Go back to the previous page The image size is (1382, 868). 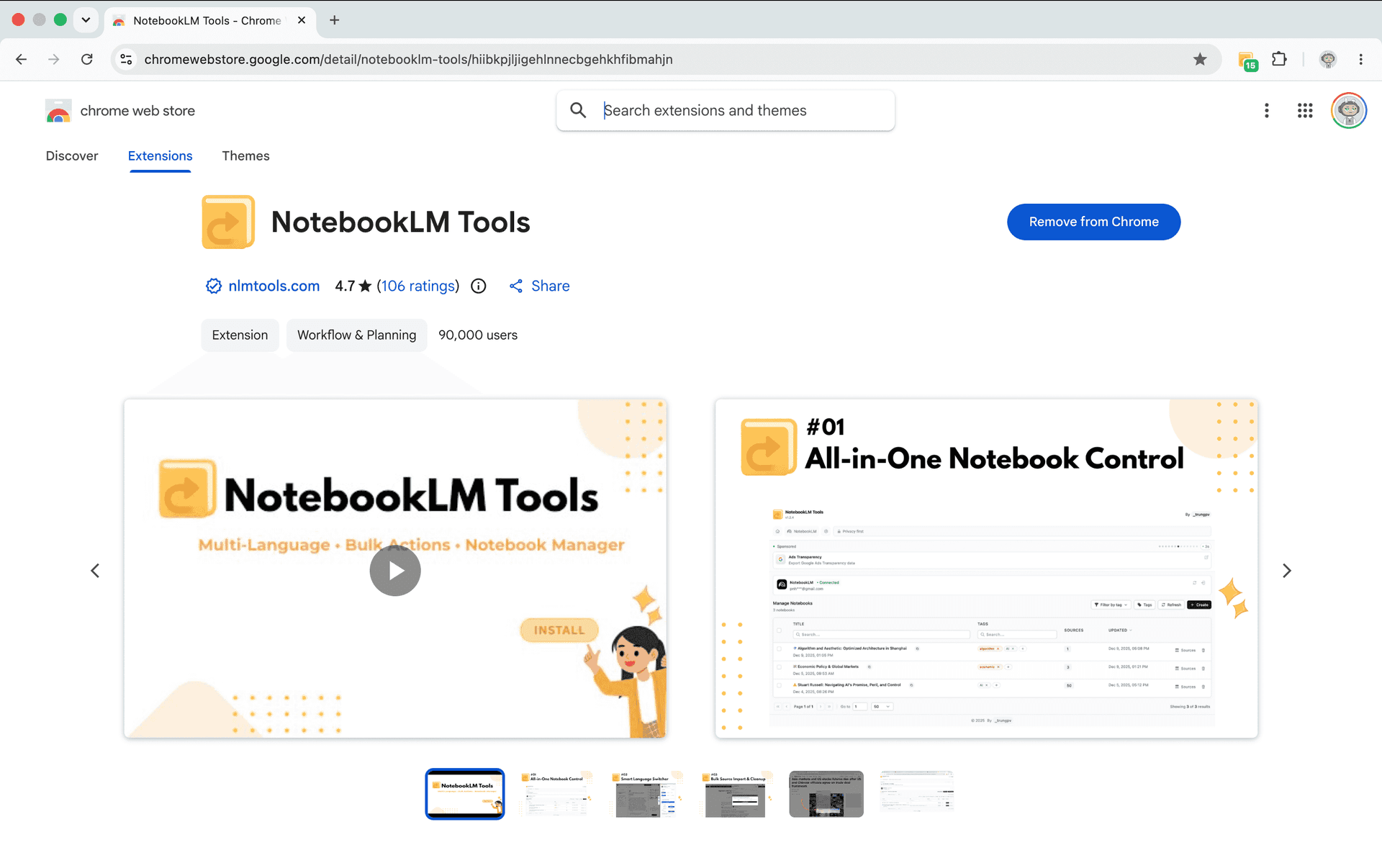tap(21, 59)
